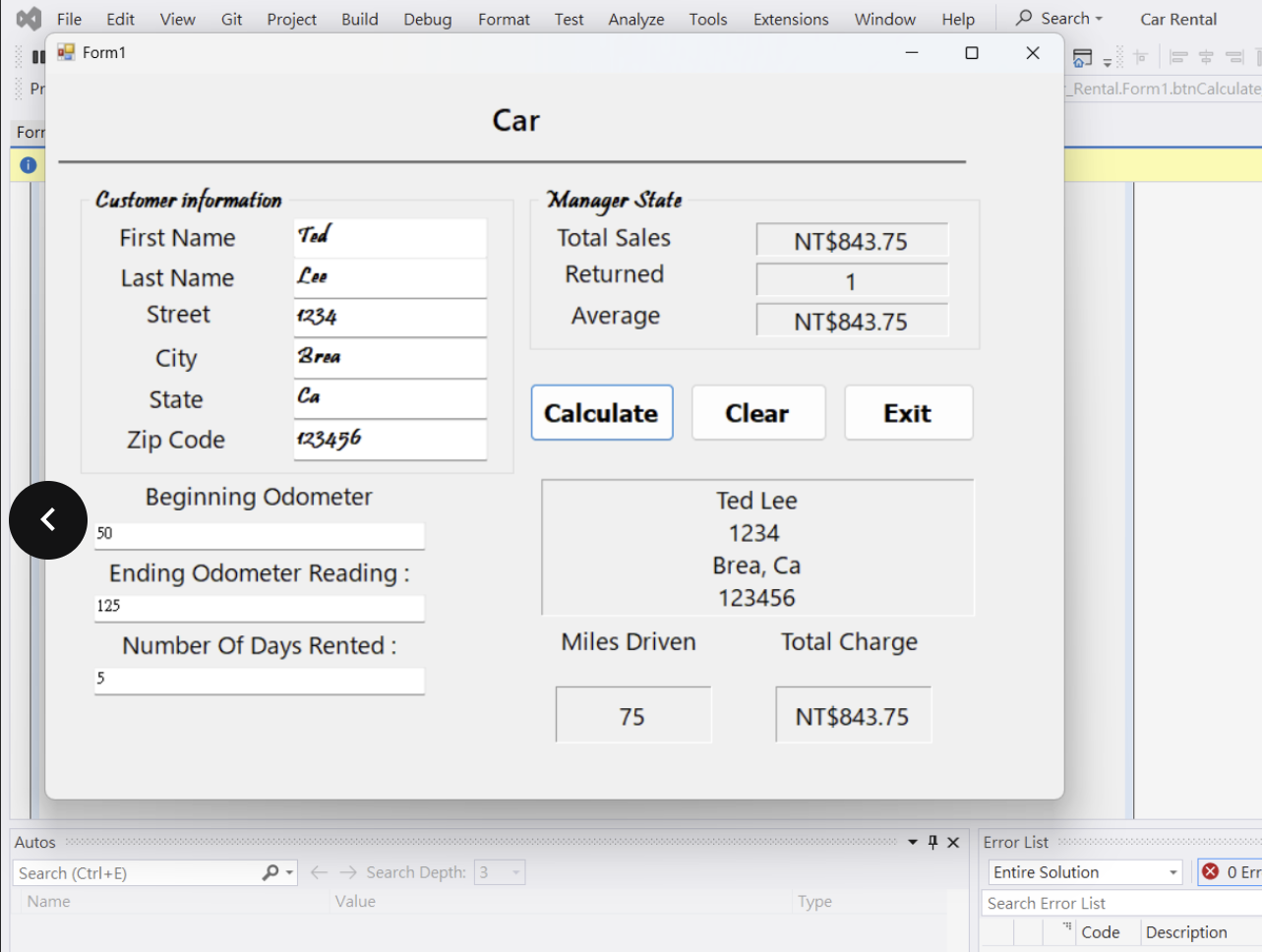Click the black back arrow circle
The image size is (1262, 952).
click(x=48, y=520)
